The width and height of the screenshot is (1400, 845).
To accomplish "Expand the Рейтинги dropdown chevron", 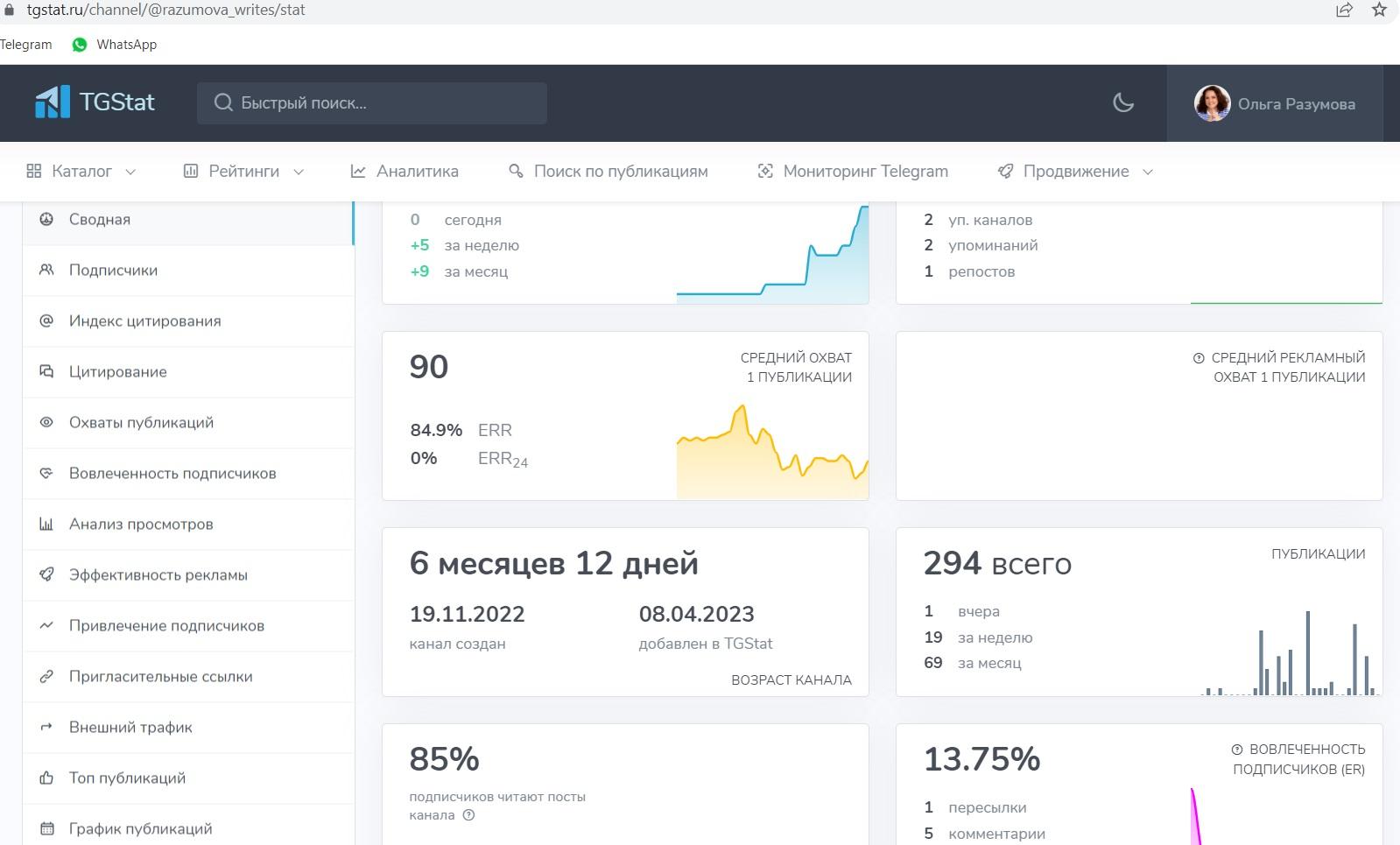I will (298, 172).
